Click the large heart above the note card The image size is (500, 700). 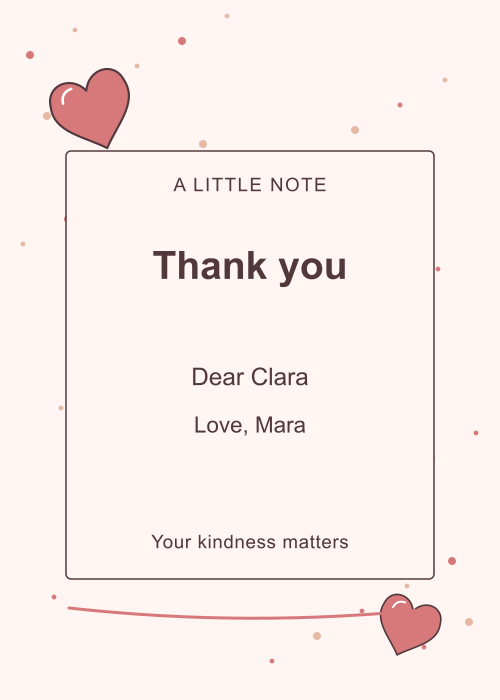pyautogui.click(x=90, y=108)
